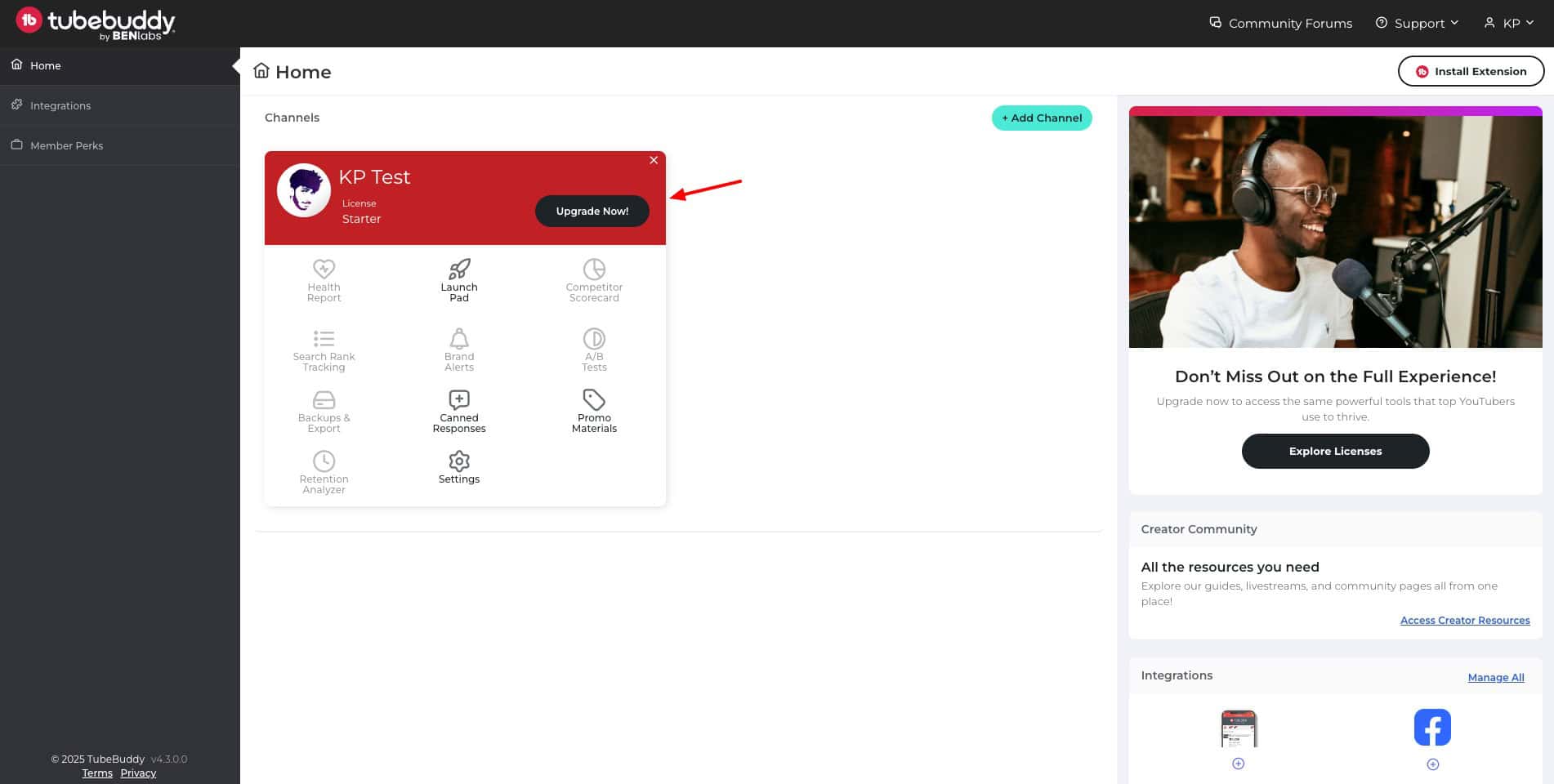Remove KP Test channel card with X
Screen dimensions: 1554x784
pyautogui.click(x=654, y=160)
